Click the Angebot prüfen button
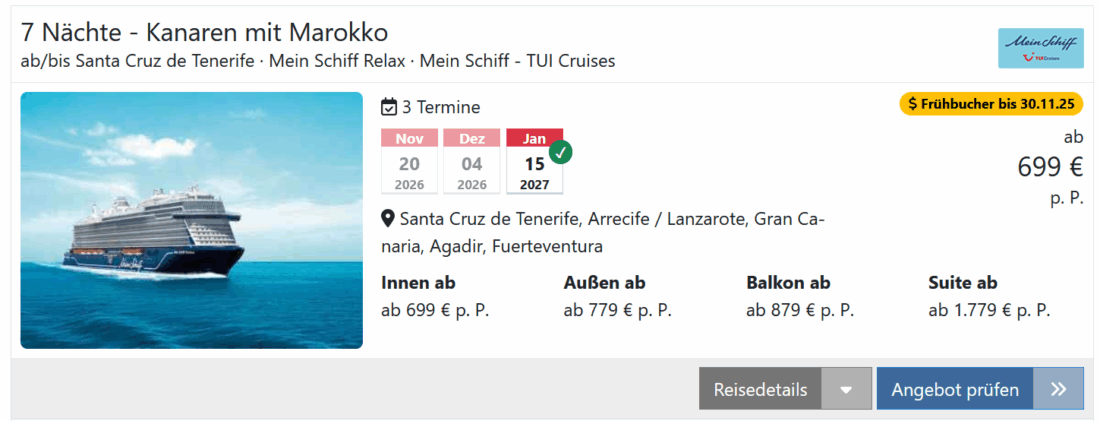This screenshot has height=421, width=1100. (x=955, y=389)
